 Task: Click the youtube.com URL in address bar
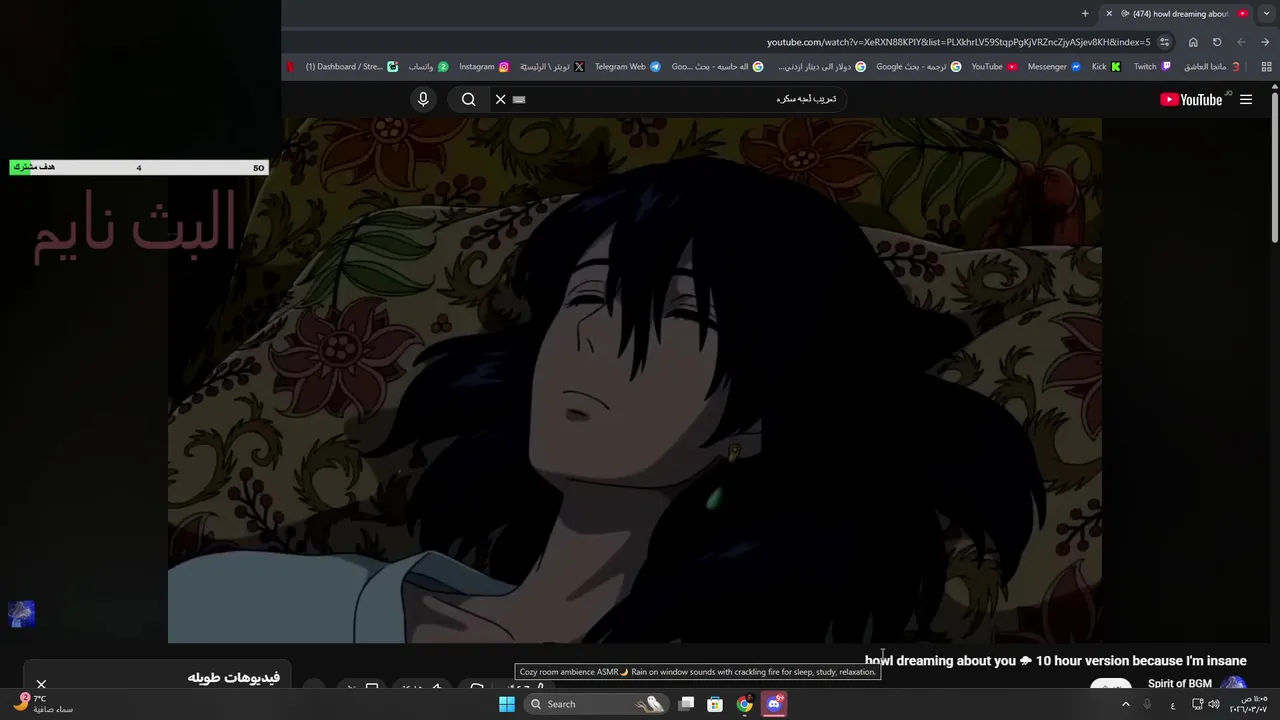click(x=958, y=42)
